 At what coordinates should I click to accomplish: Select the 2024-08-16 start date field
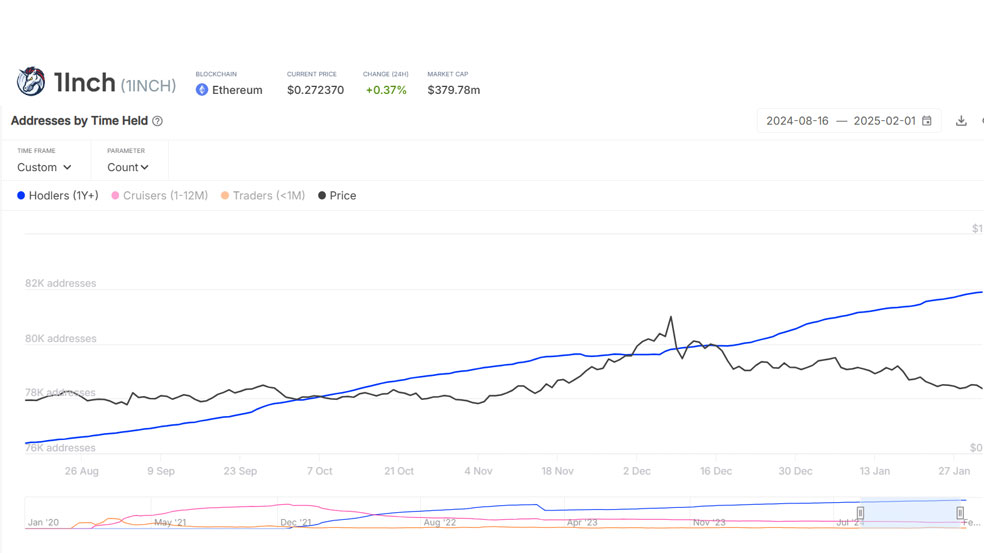tap(797, 120)
